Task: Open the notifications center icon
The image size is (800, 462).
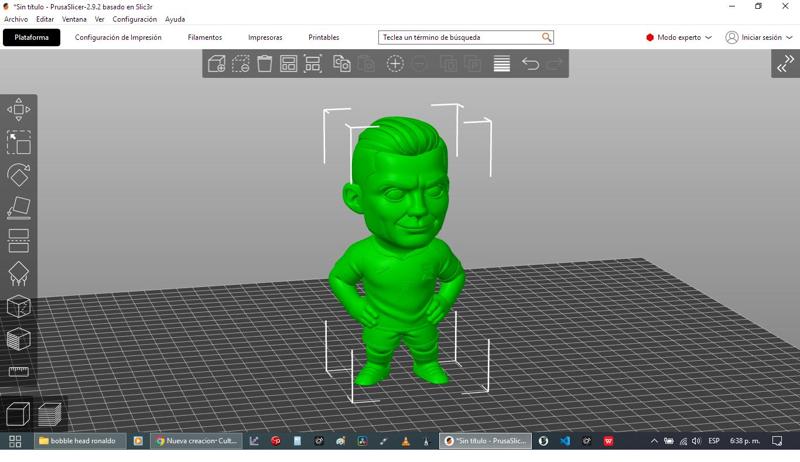Action: (x=777, y=441)
